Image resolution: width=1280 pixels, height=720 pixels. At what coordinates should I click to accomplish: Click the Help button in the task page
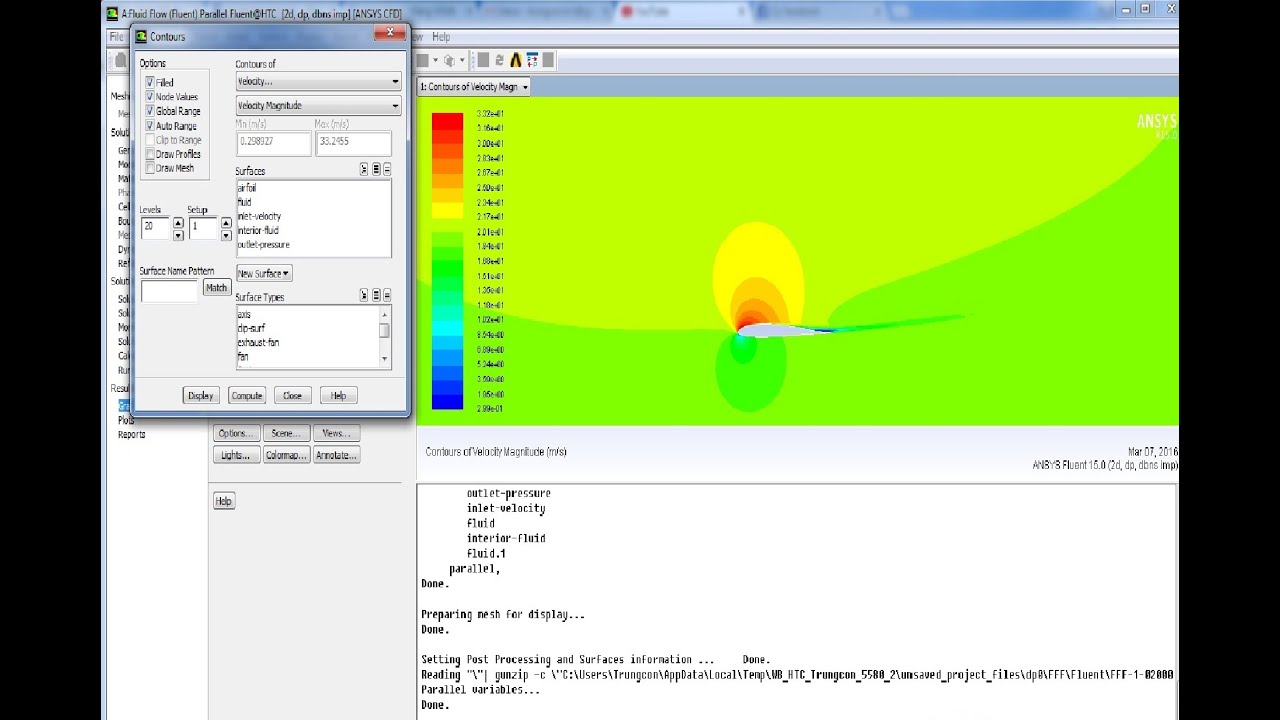pos(224,501)
